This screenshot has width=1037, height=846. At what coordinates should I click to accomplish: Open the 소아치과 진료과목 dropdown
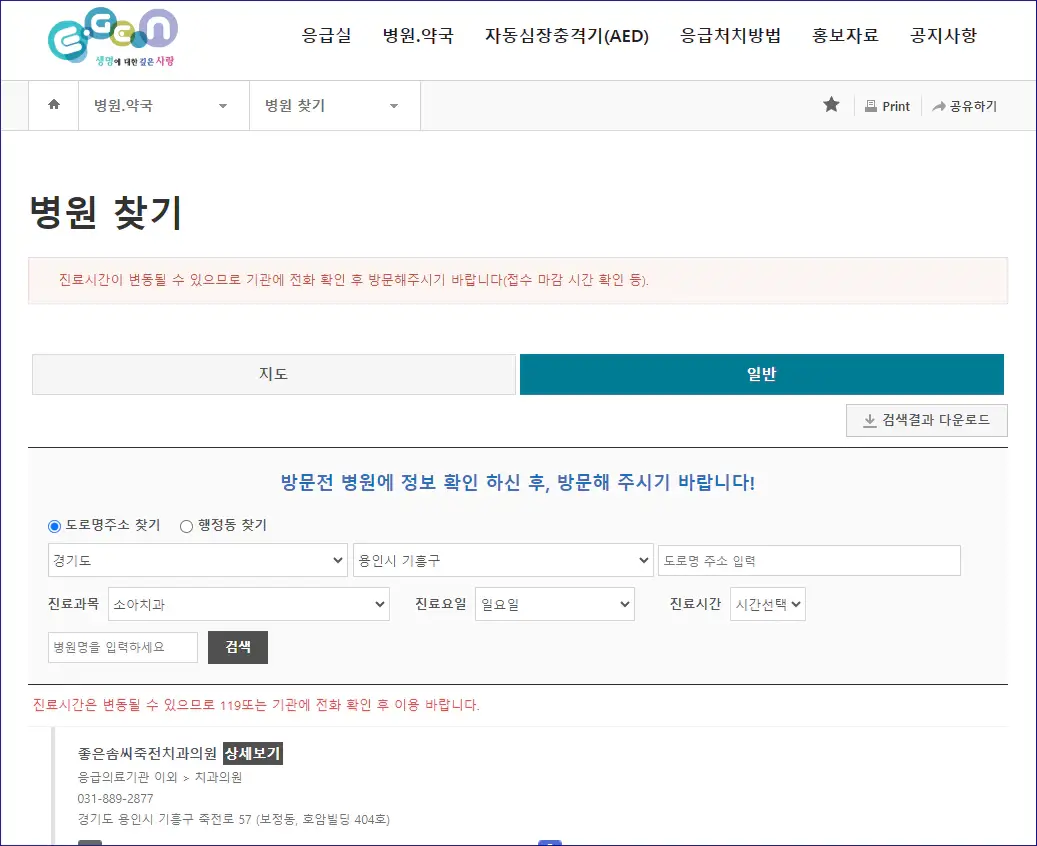click(x=248, y=604)
